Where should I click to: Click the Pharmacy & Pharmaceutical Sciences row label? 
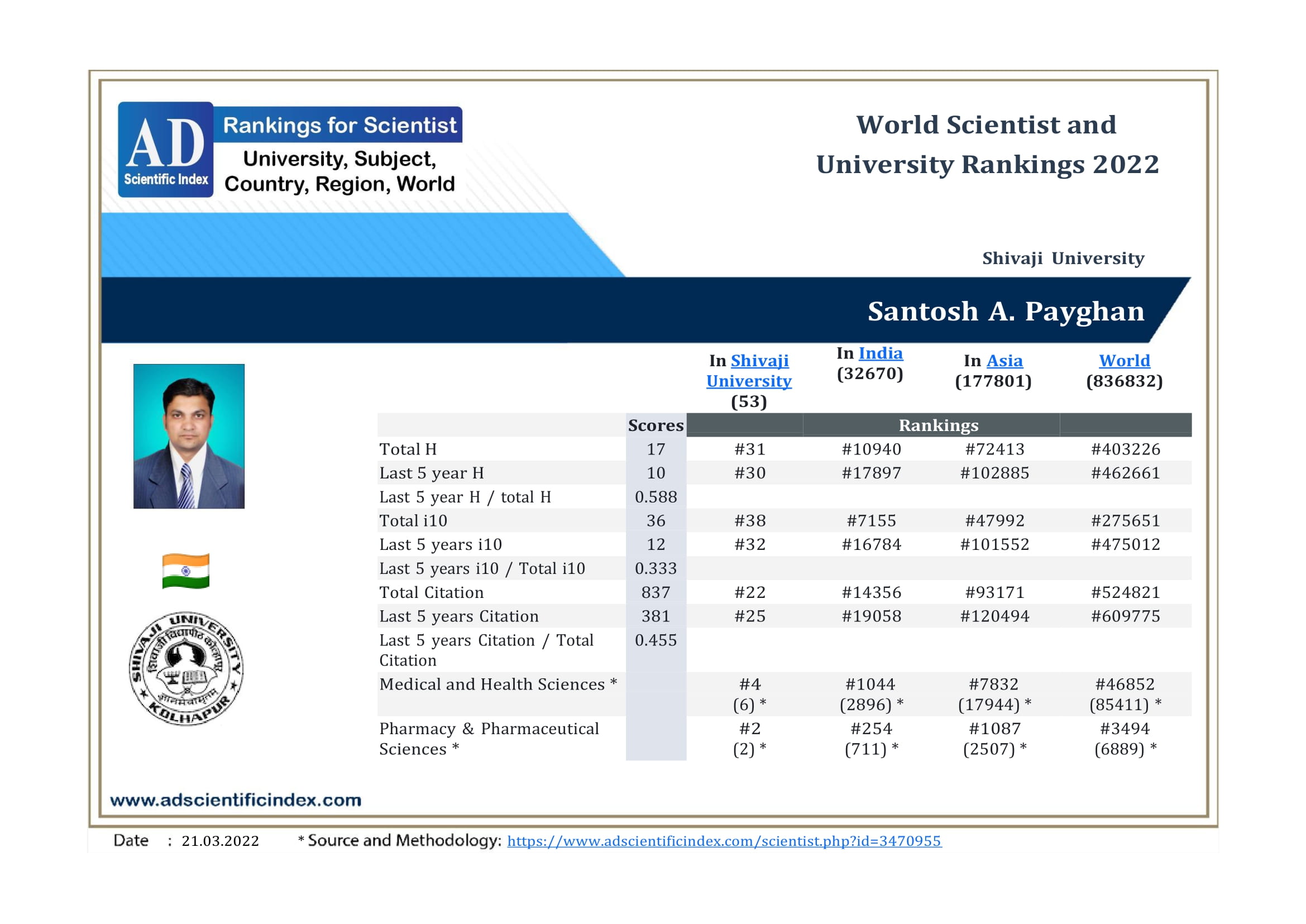click(488, 739)
